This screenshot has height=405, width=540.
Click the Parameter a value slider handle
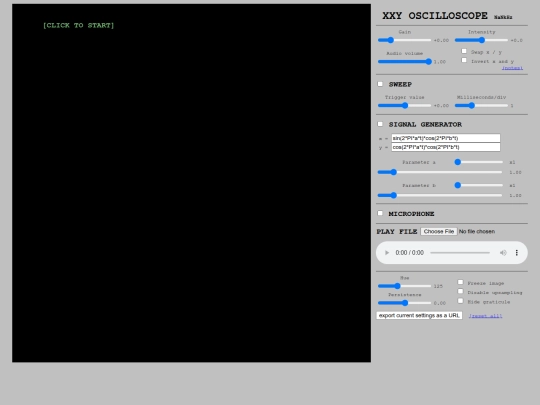tap(394, 172)
